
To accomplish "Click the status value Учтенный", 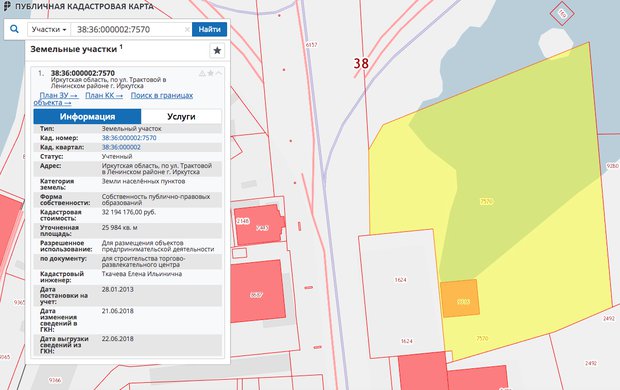I will (117, 157).
